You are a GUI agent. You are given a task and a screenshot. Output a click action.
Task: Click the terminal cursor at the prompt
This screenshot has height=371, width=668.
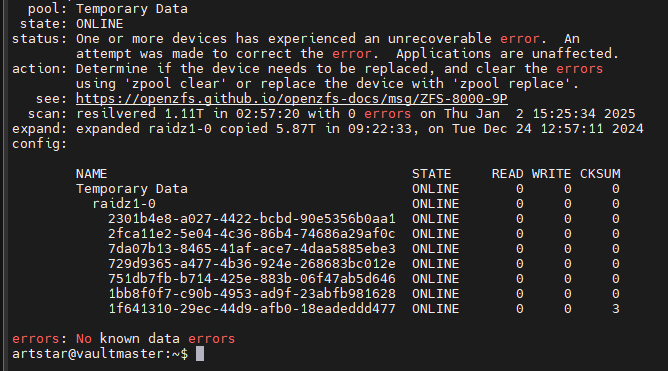tap(200, 354)
